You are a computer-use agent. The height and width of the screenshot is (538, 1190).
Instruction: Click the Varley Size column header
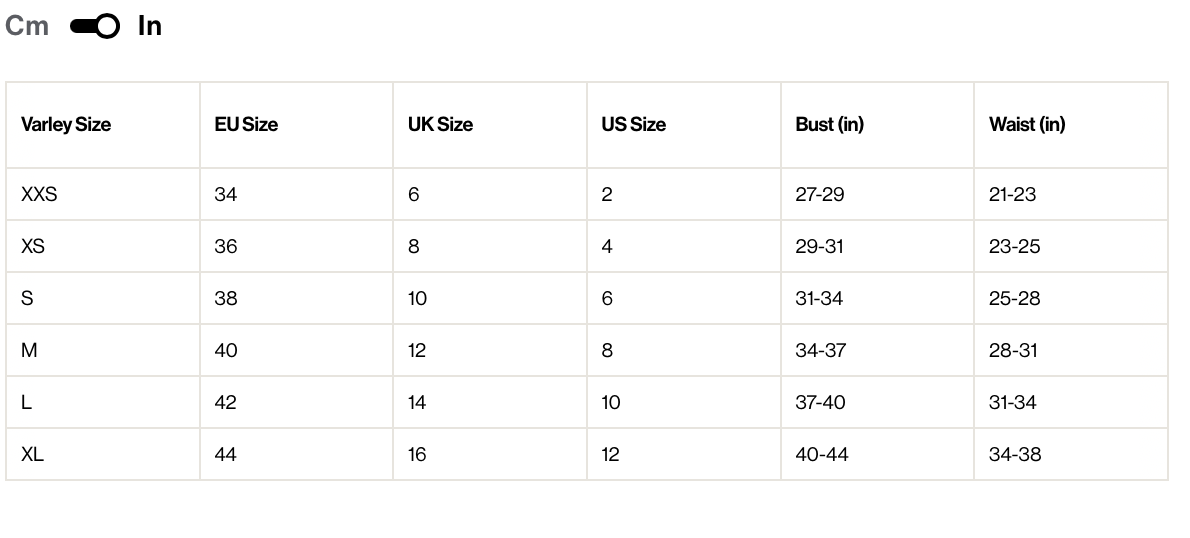click(x=66, y=125)
